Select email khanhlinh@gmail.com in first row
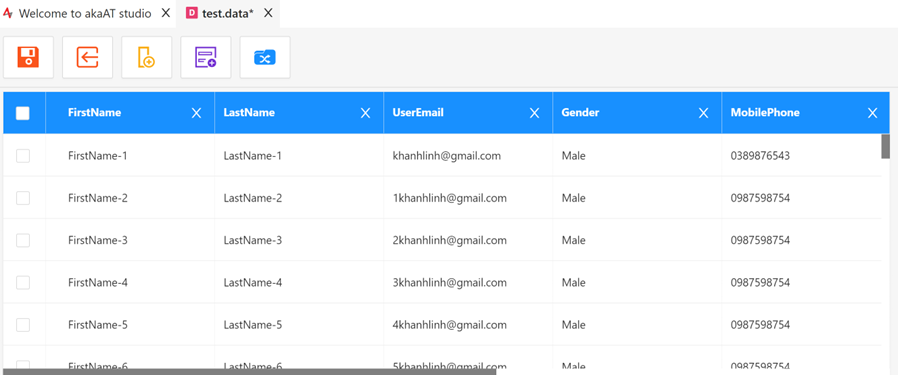 pos(447,156)
